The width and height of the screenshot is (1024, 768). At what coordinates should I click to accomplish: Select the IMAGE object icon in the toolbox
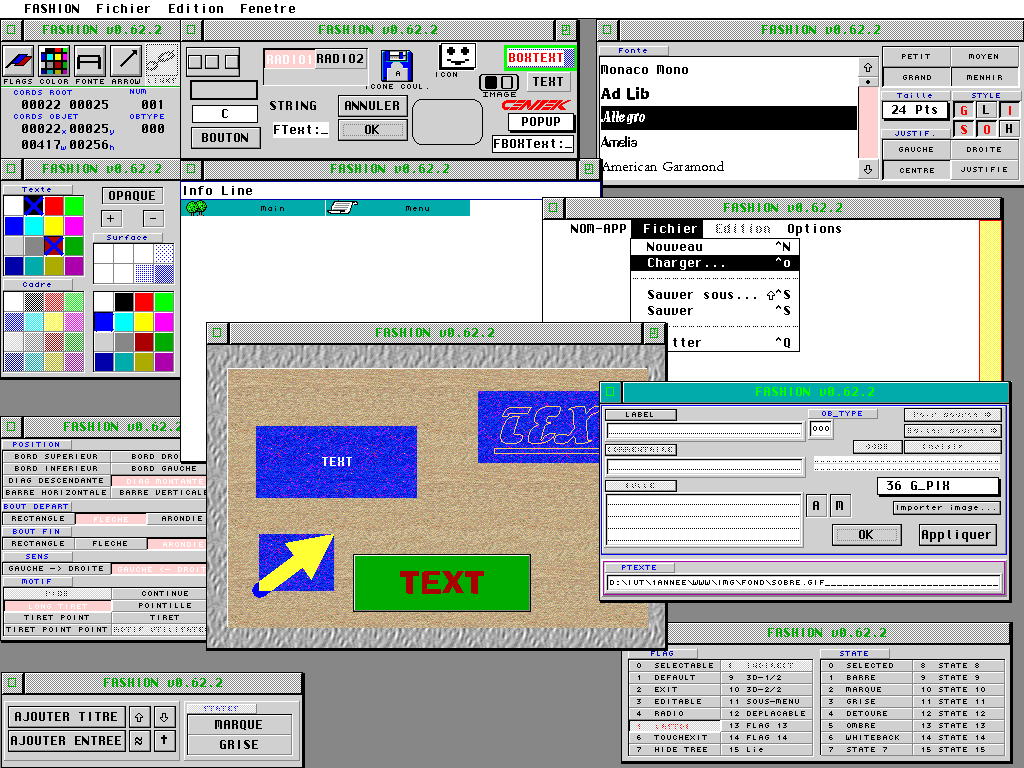click(499, 82)
